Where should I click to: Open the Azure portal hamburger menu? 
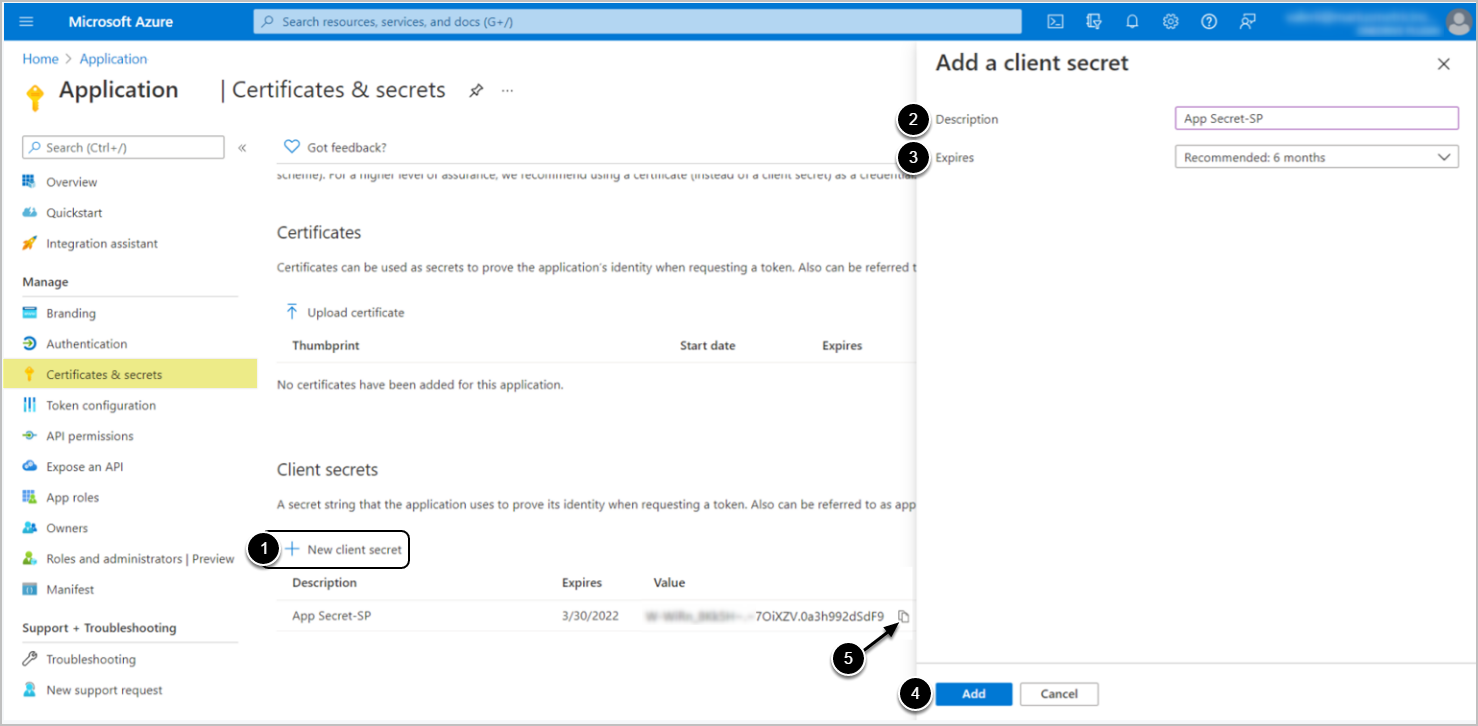(x=26, y=21)
